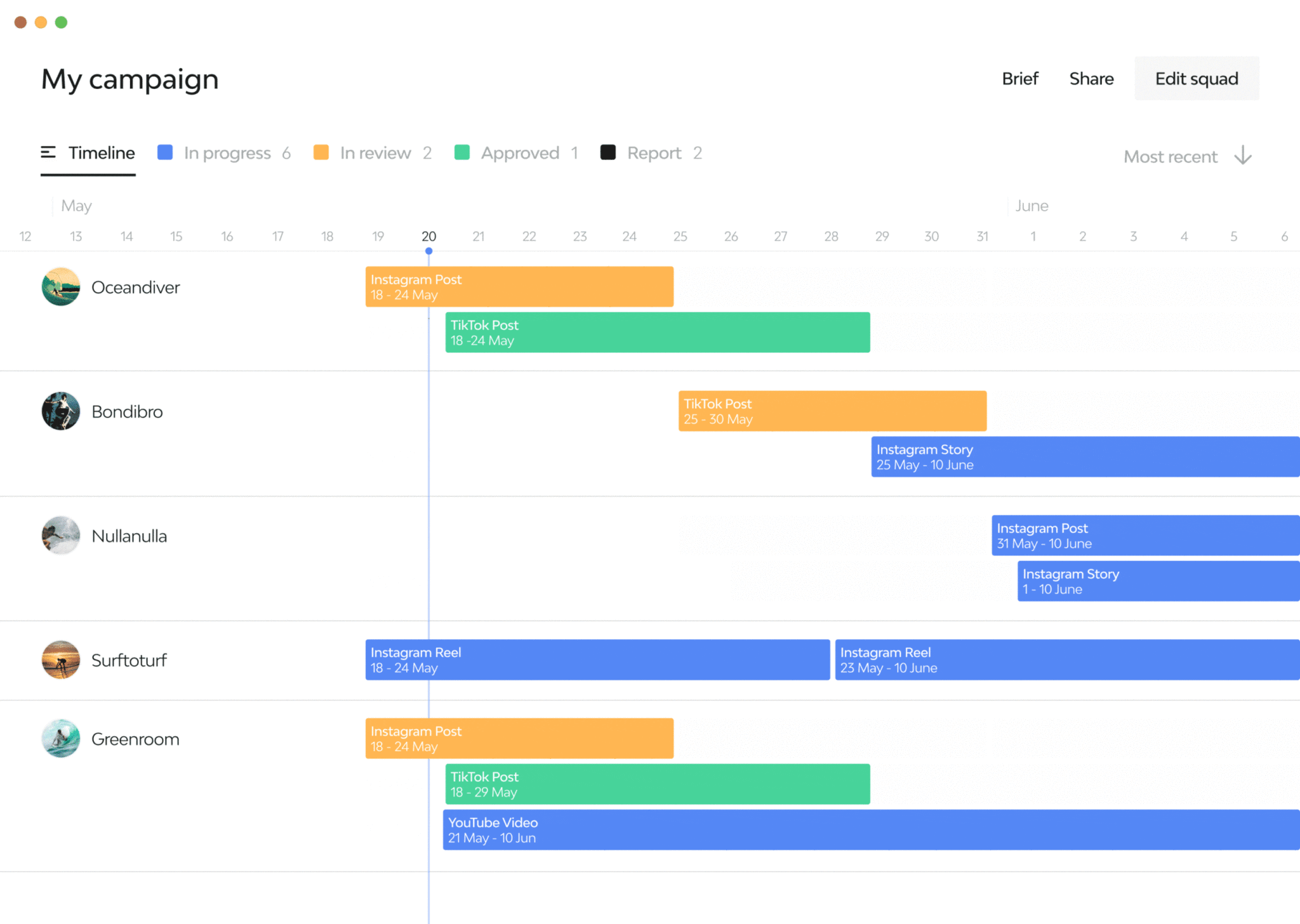1300x924 pixels.
Task: Switch to the Timeline tab
Action: pos(102,153)
